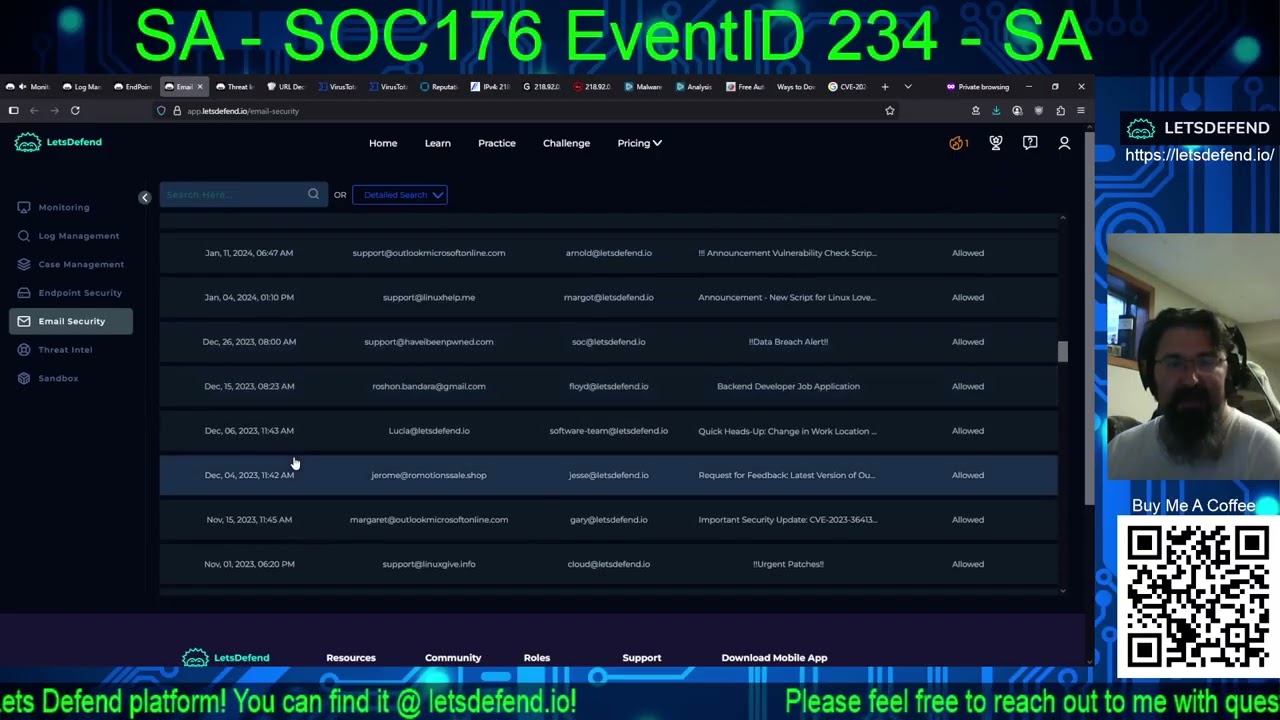Click recipient arnold@letsdefend.io
This screenshot has width=1280, height=720.
(x=608, y=253)
